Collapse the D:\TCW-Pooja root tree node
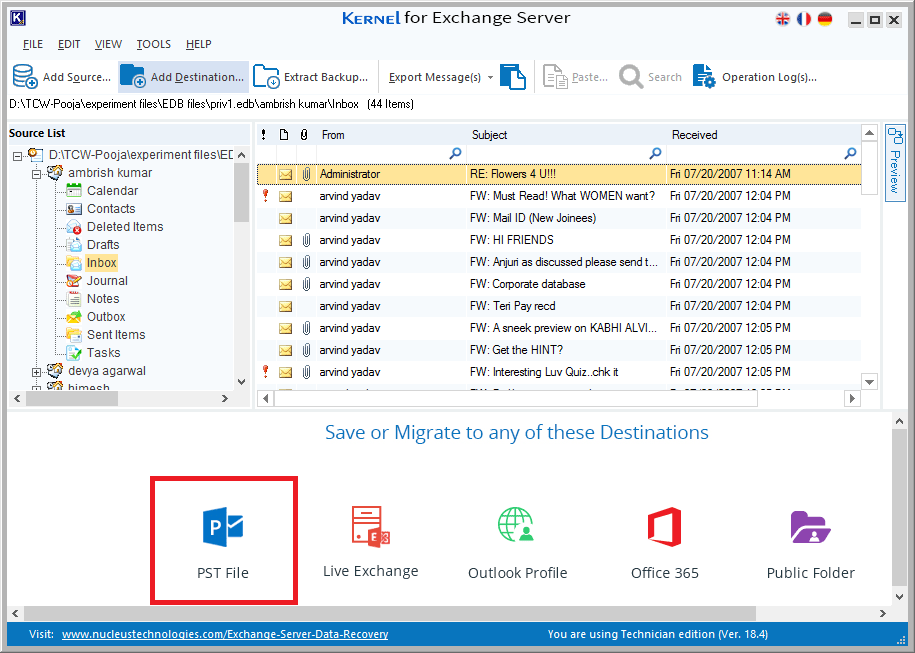The image size is (915, 653). point(18,156)
